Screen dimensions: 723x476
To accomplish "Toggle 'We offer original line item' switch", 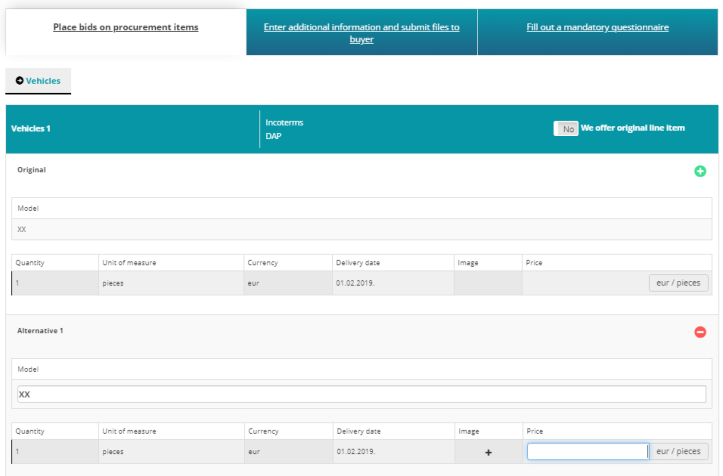I will tap(566, 129).
